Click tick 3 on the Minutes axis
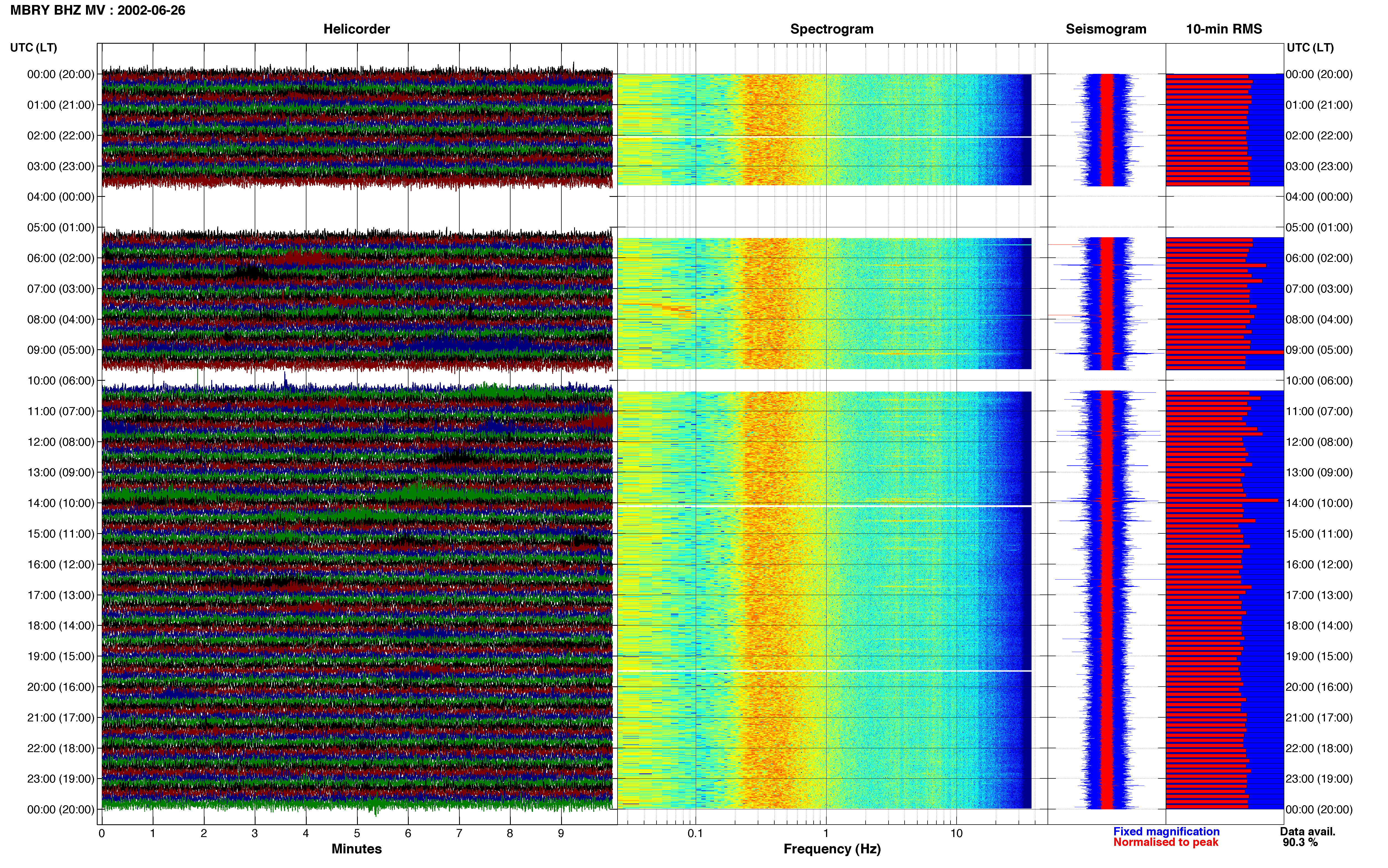The height and width of the screenshot is (868, 1388). (x=255, y=833)
